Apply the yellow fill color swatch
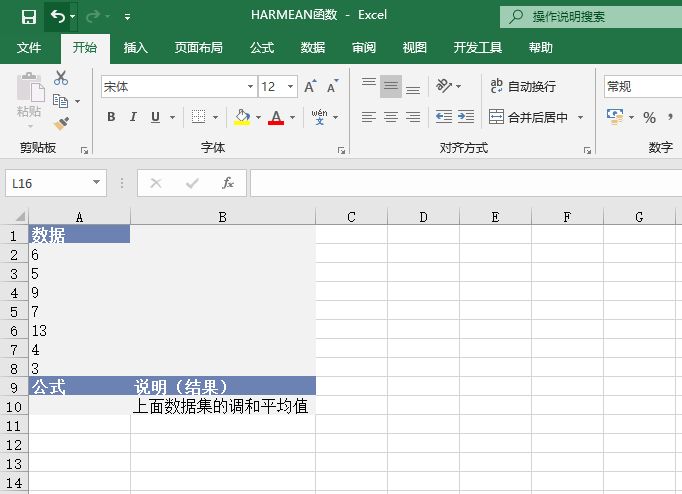 point(242,117)
